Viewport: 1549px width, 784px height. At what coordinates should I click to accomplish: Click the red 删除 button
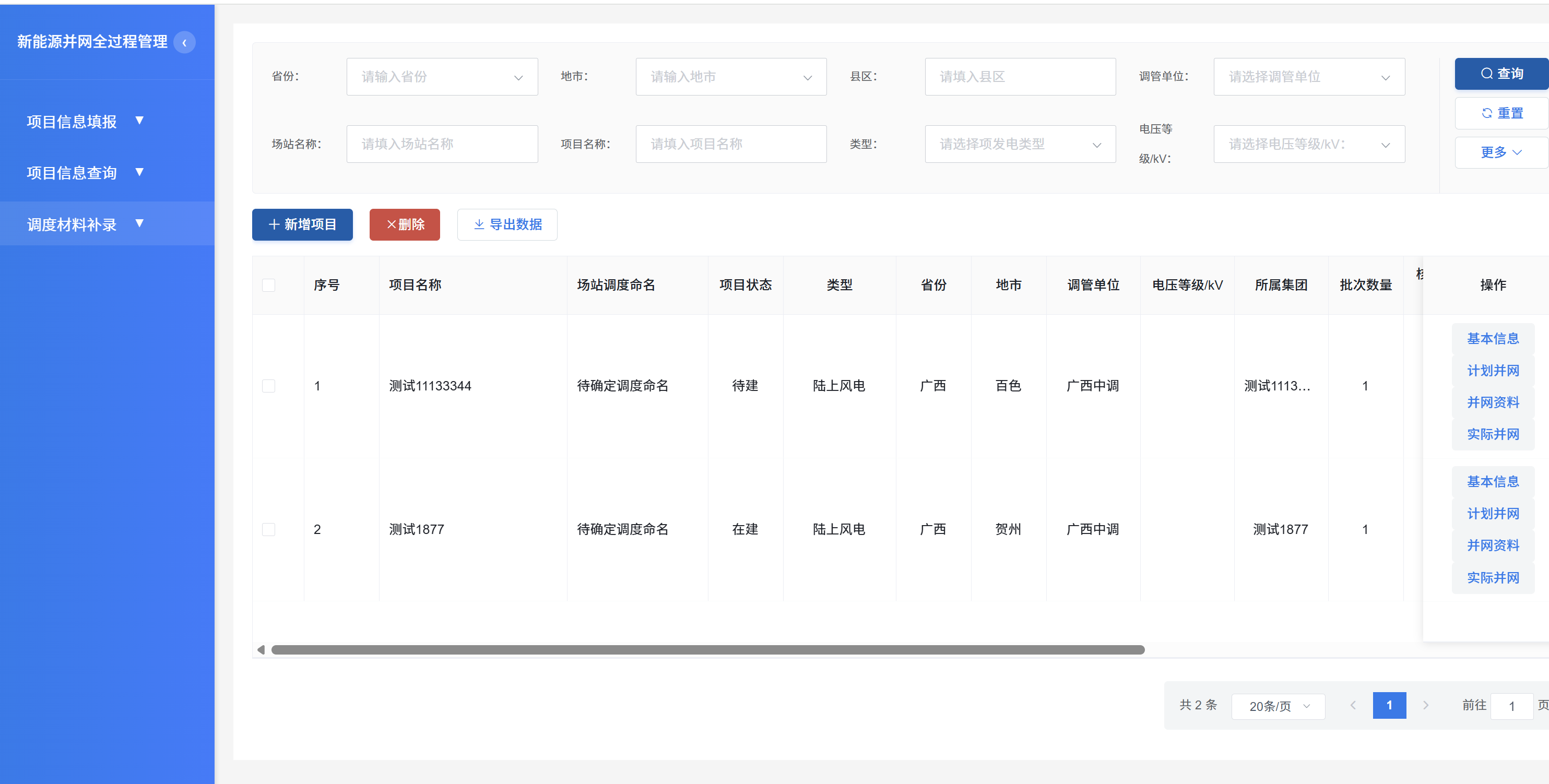pyautogui.click(x=405, y=225)
